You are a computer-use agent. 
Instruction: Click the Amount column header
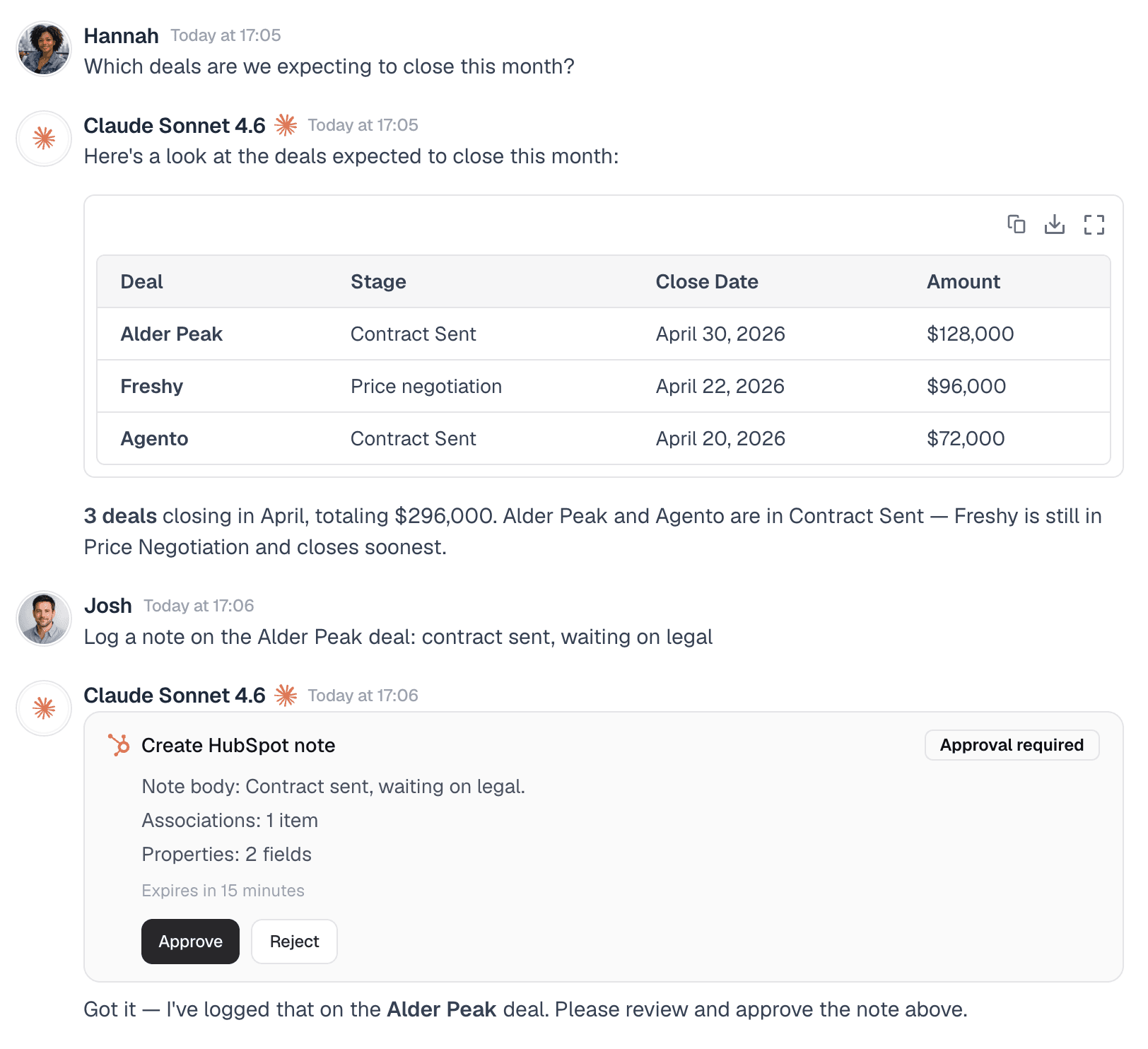pyautogui.click(x=963, y=281)
